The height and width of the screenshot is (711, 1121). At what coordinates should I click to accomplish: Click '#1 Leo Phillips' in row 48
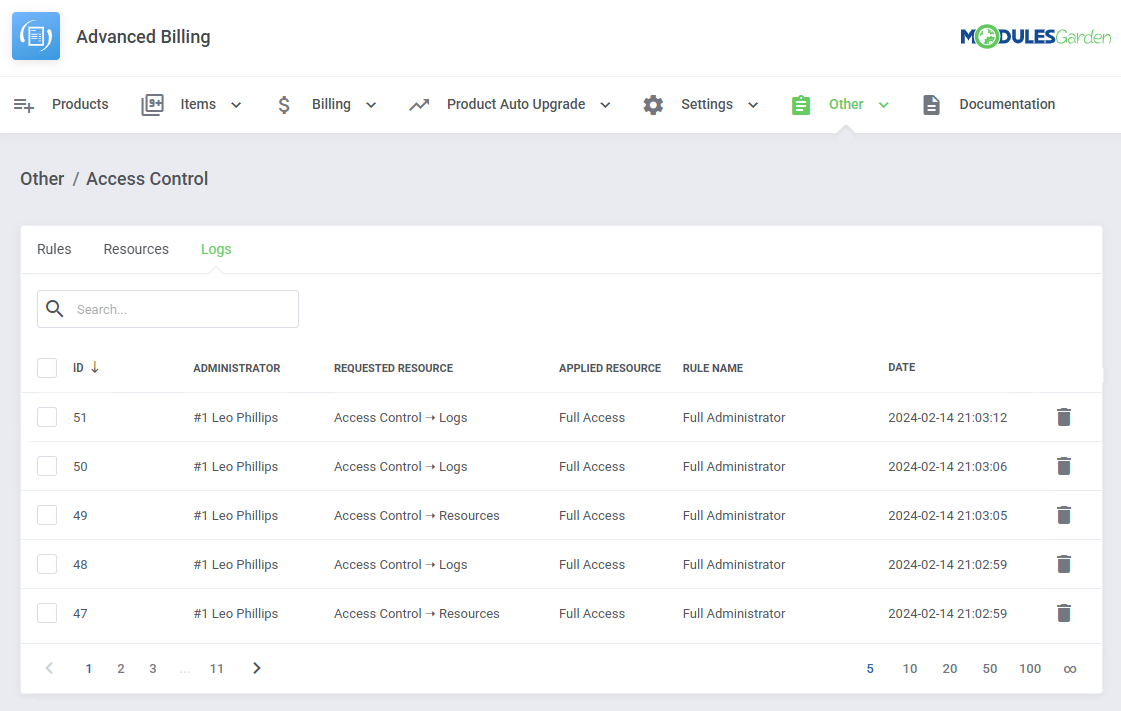tap(236, 565)
